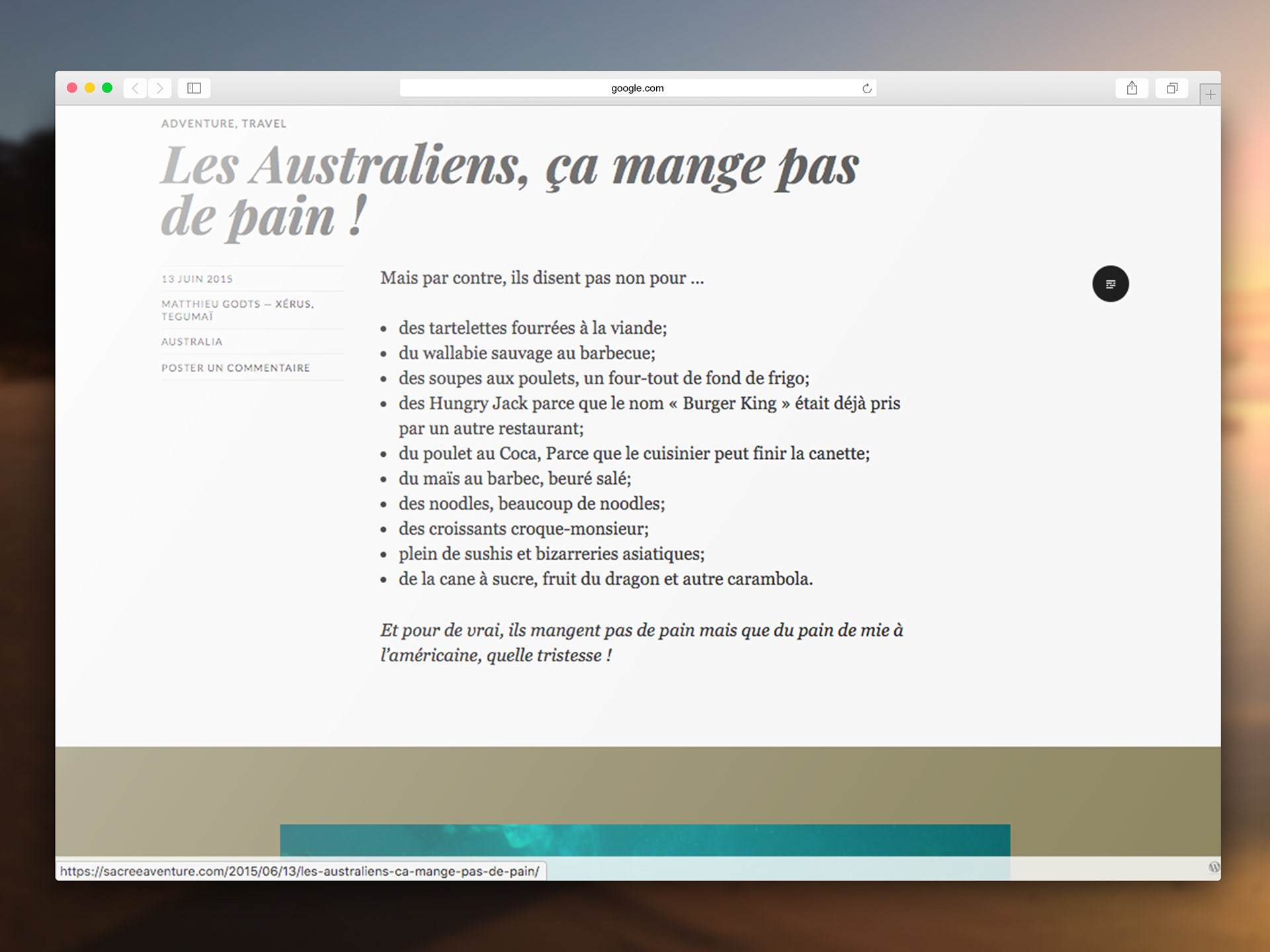Viewport: 1270px width, 952px height.
Task: Click the line about Hungry Jack
Action: (649, 416)
